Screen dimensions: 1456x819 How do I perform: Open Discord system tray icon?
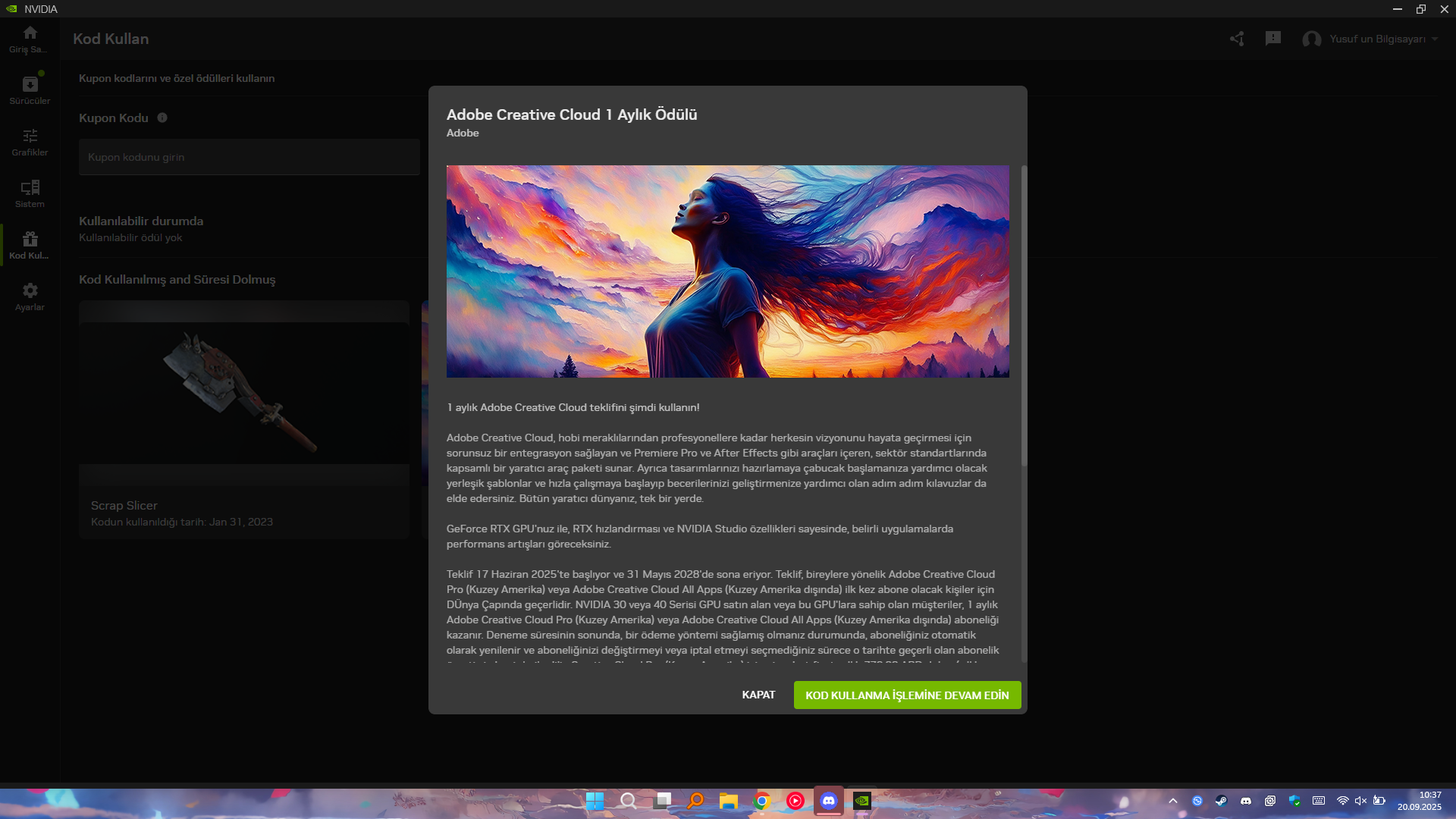tap(1246, 801)
